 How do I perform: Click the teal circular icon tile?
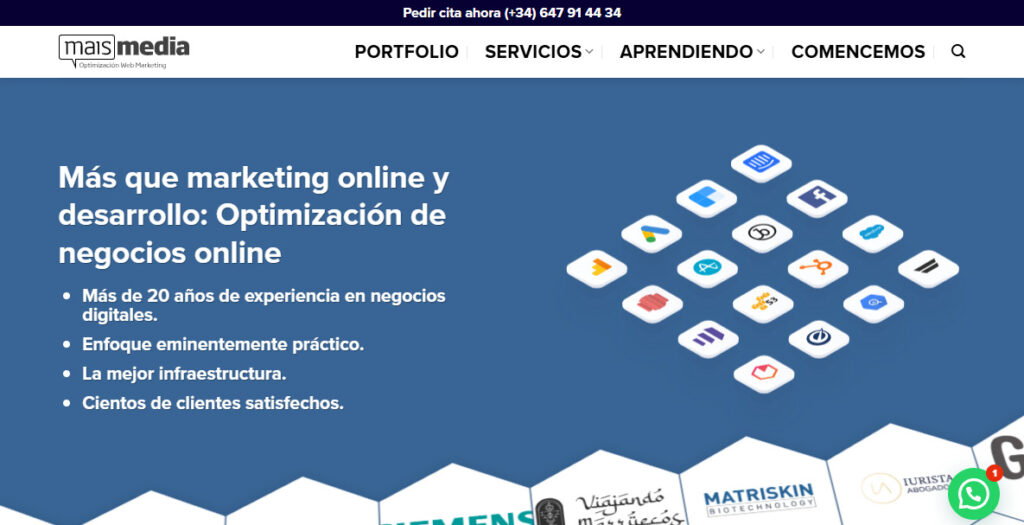pos(707,268)
